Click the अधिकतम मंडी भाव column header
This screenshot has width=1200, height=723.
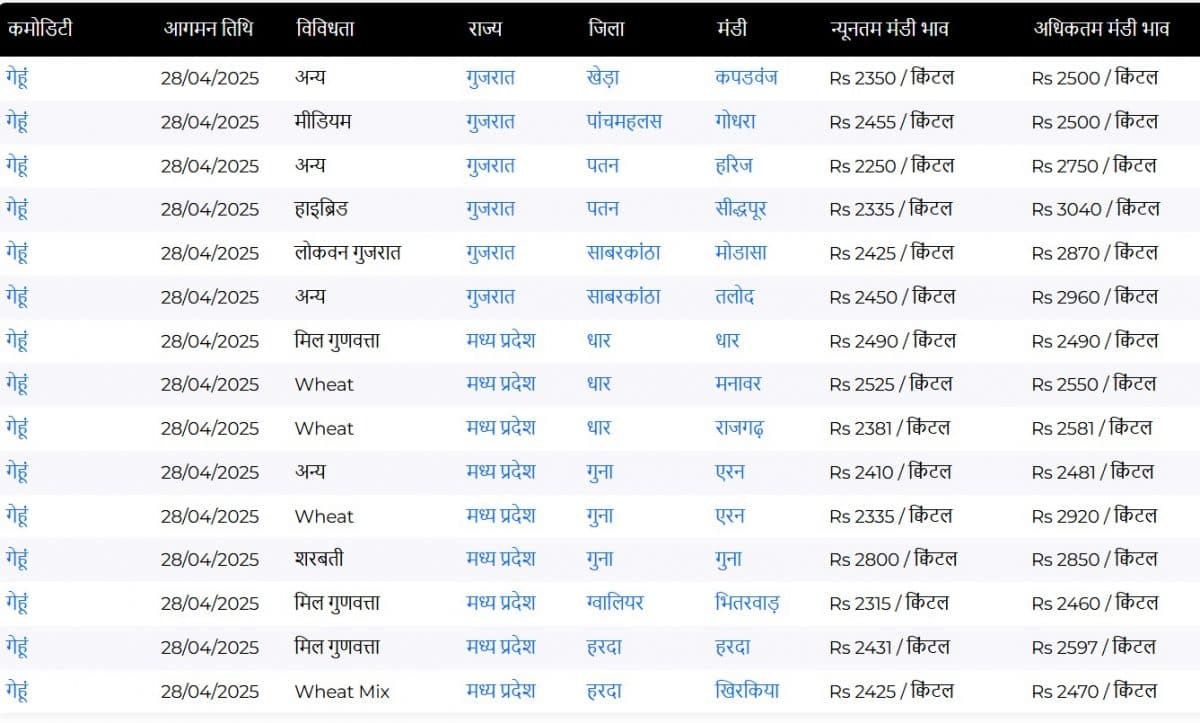point(1101,28)
